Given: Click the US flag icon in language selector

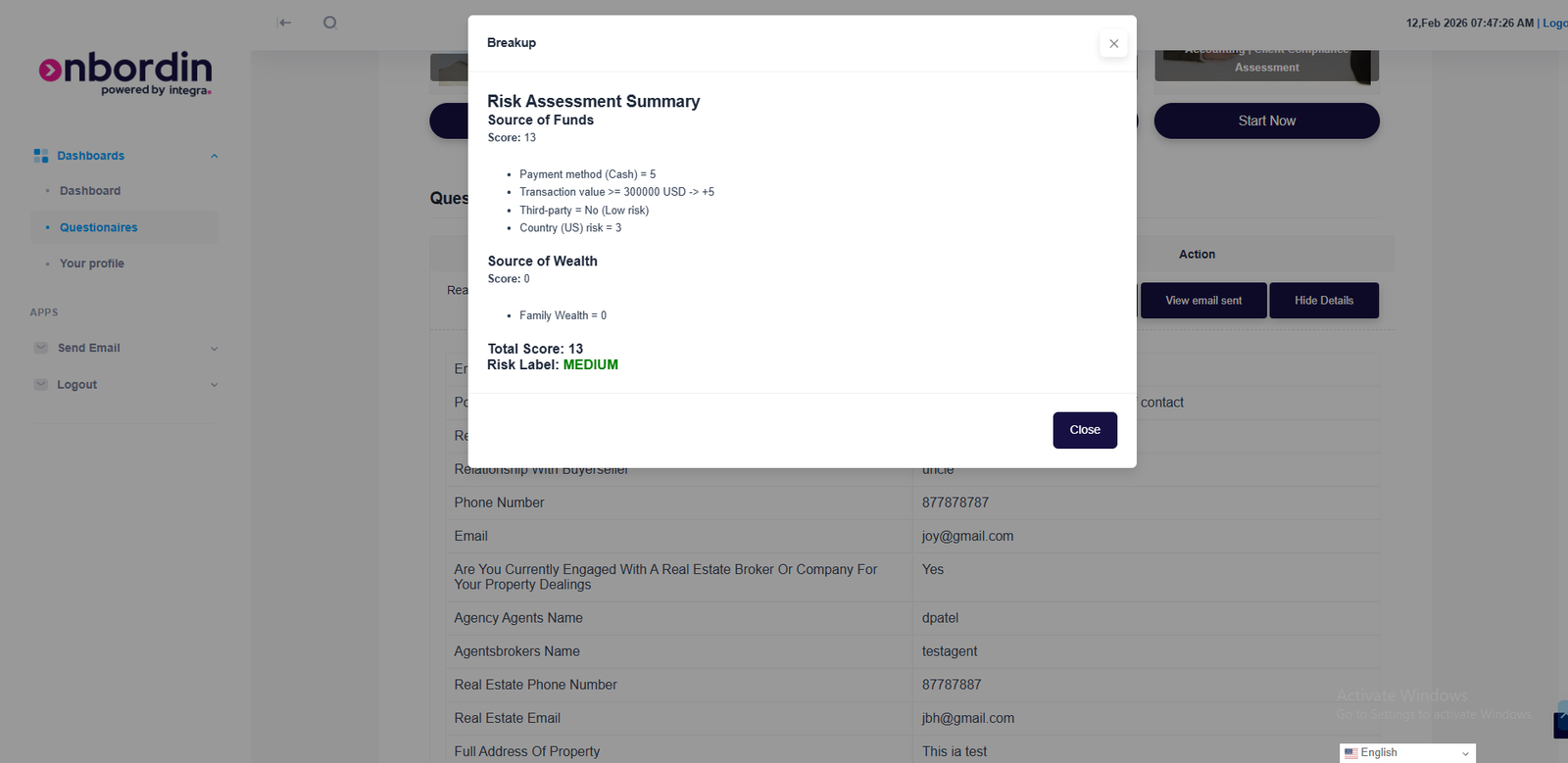Looking at the screenshot, I should click(x=1351, y=753).
